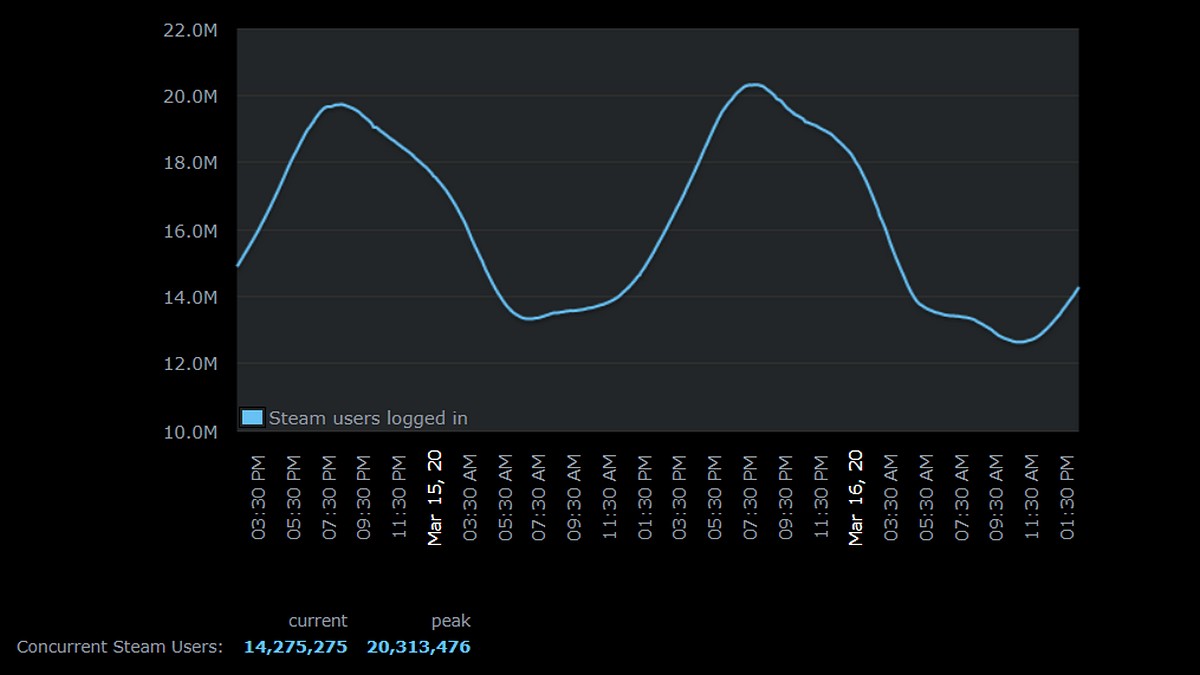Switch to the current column header

(x=318, y=620)
